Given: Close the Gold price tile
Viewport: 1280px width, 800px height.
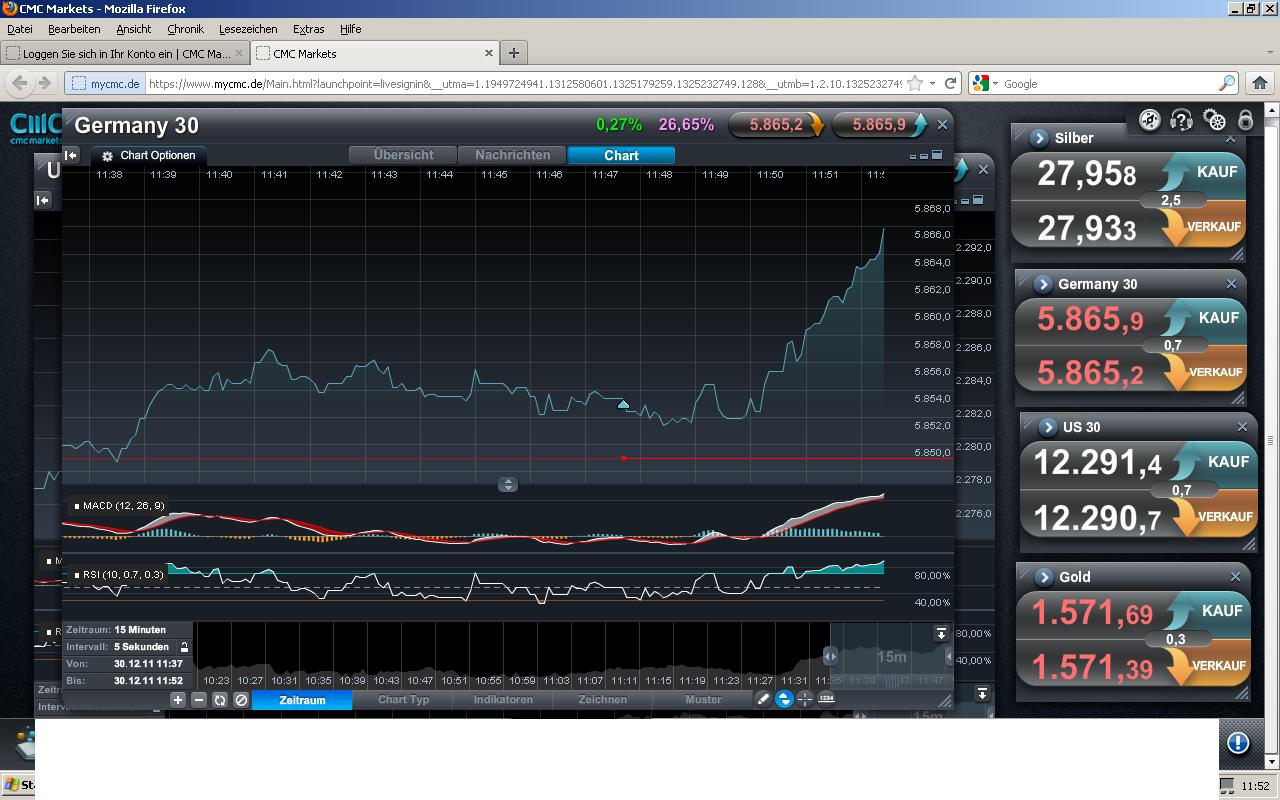Looking at the screenshot, I should click(1235, 577).
